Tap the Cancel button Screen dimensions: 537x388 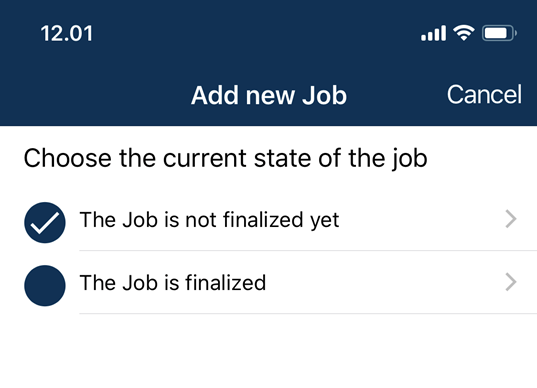point(484,95)
